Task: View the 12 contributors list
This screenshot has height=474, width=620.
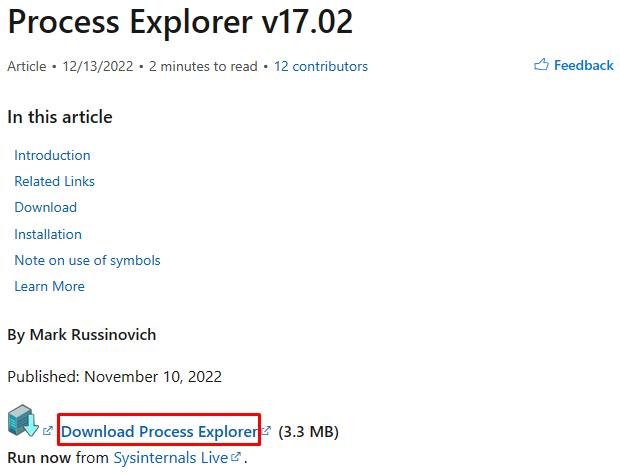Action: point(321,66)
